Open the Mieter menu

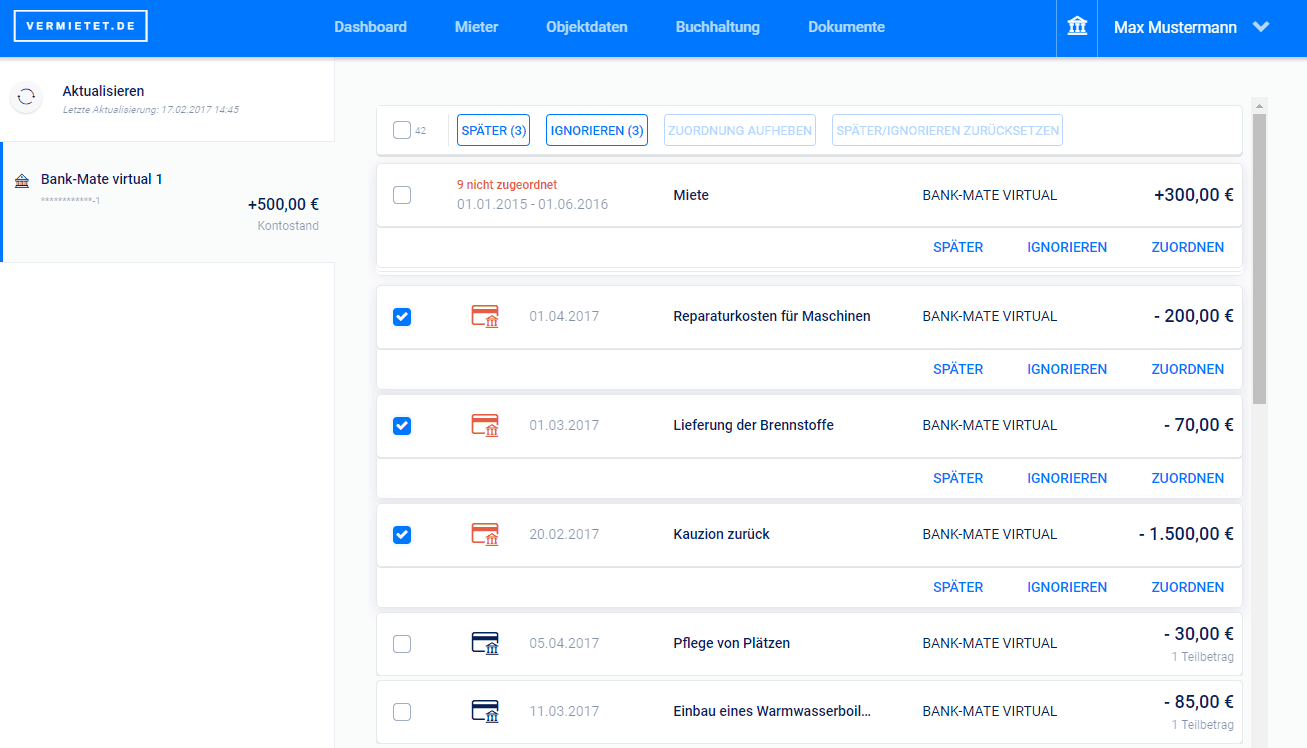pos(476,27)
